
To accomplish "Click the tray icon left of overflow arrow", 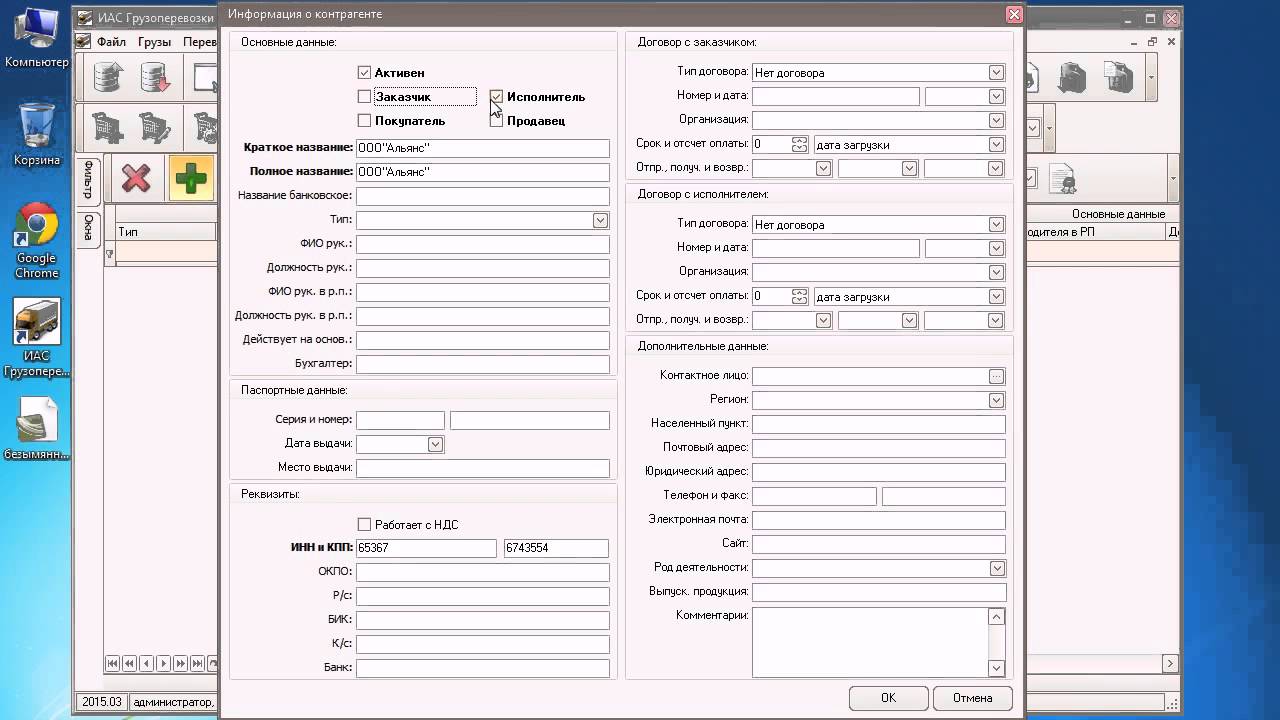I will click(1117, 78).
